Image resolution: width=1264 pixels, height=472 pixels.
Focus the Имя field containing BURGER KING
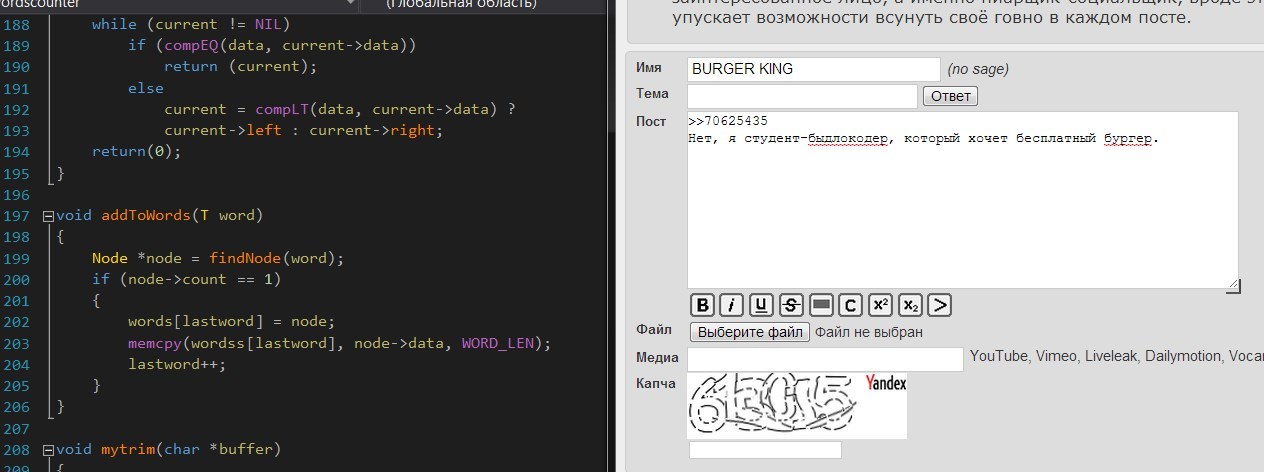814,69
